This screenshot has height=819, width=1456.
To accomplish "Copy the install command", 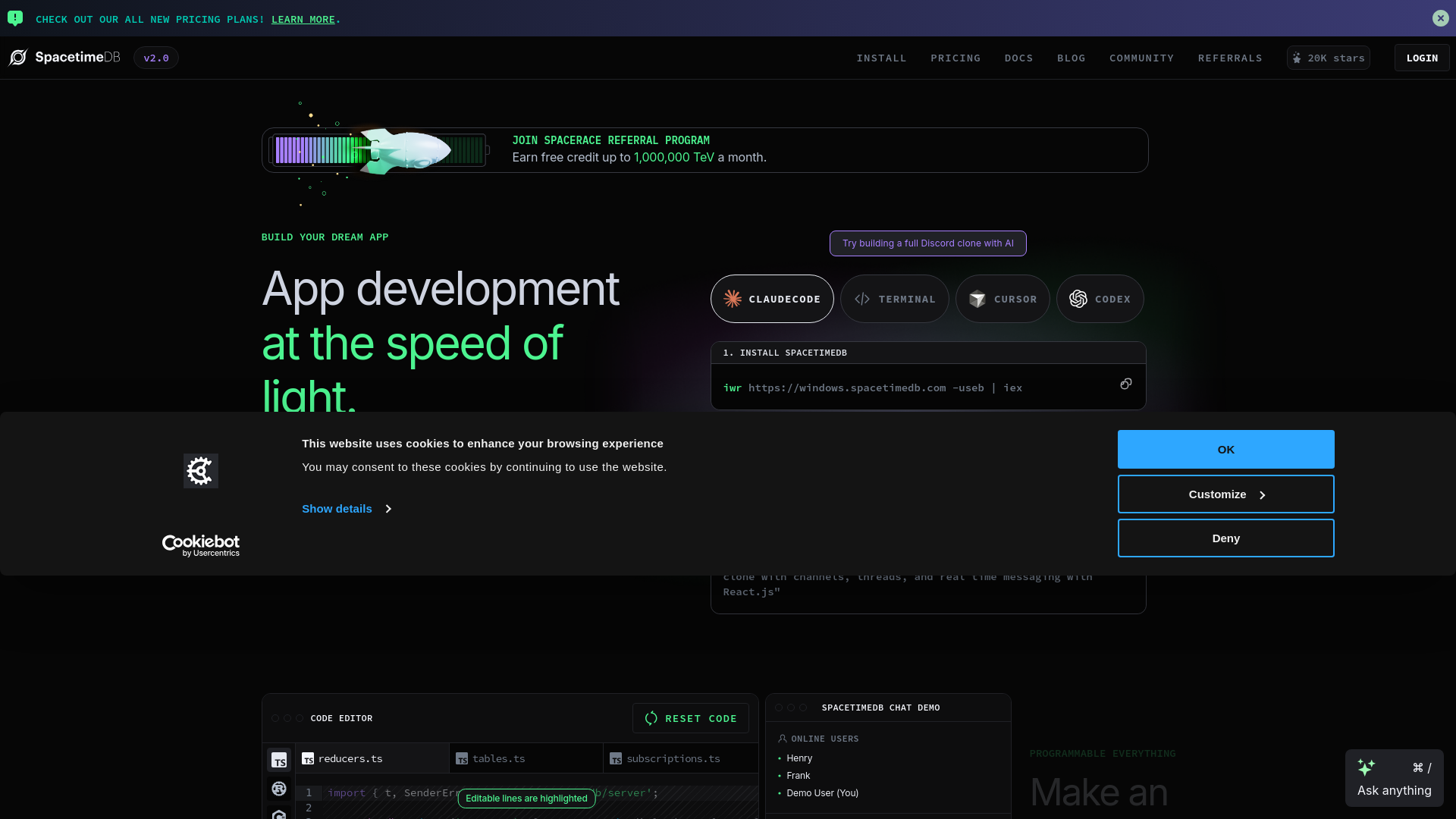I will [1126, 384].
